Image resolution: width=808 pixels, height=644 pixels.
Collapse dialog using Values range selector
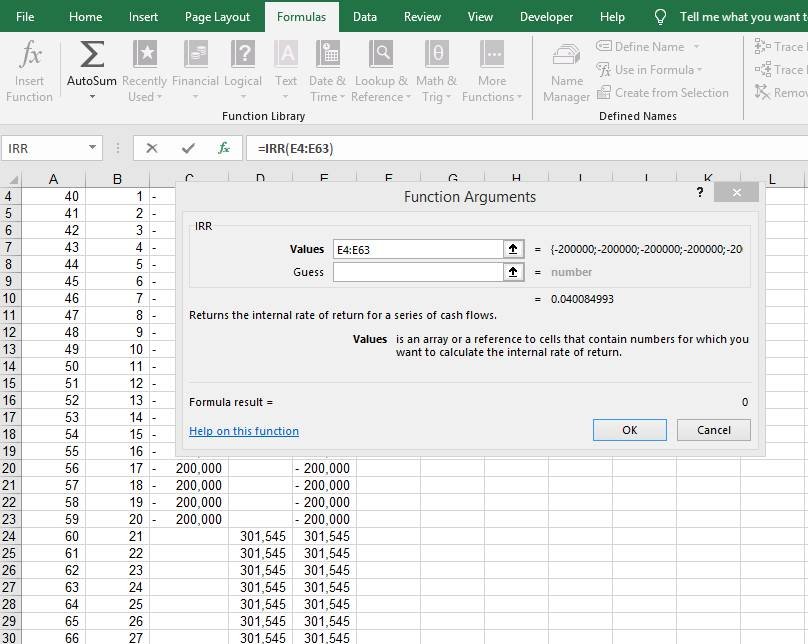tap(514, 249)
